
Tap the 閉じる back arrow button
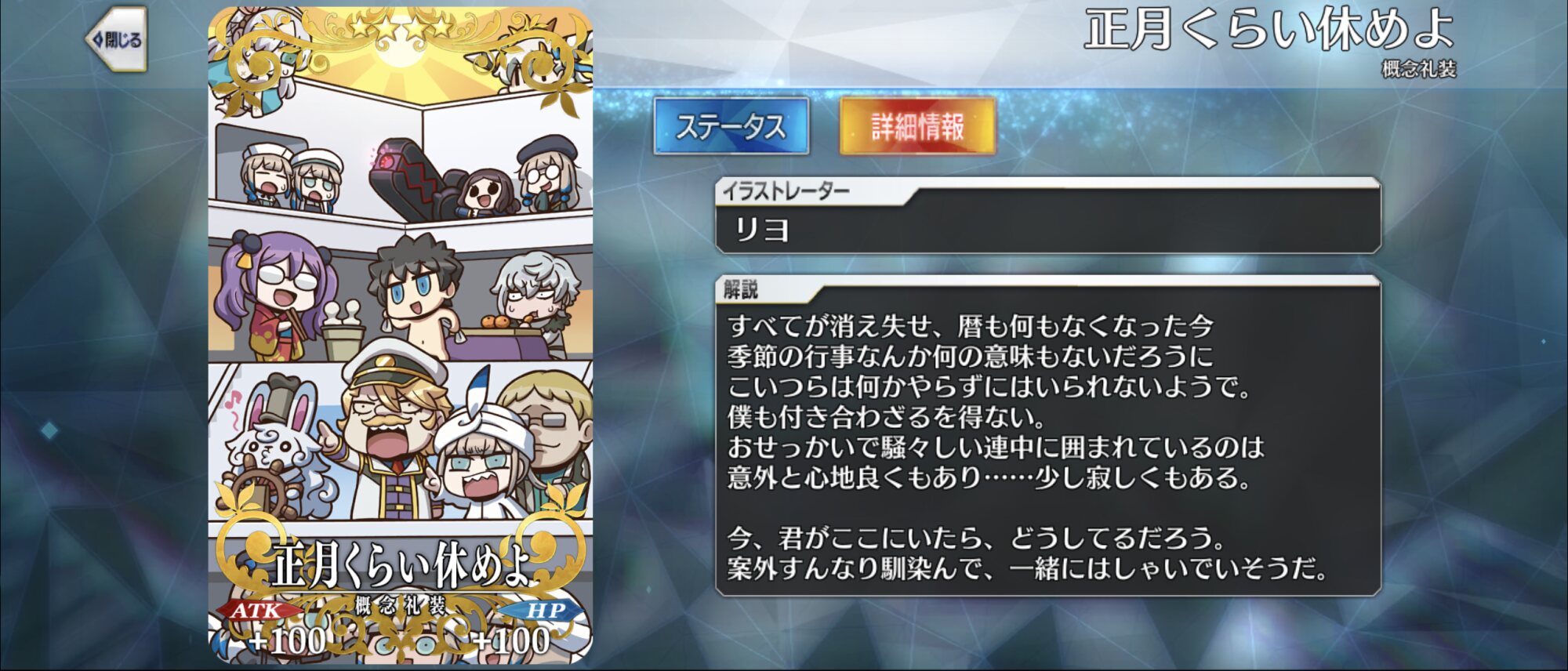116,39
